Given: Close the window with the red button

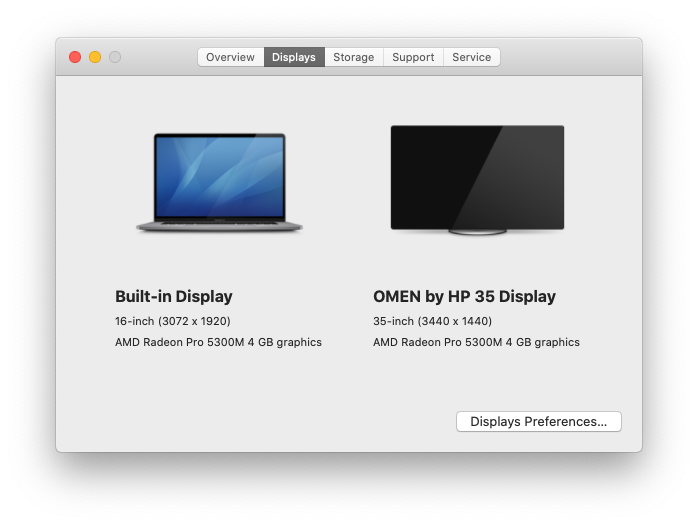Looking at the screenshot, I should [75, 57].
